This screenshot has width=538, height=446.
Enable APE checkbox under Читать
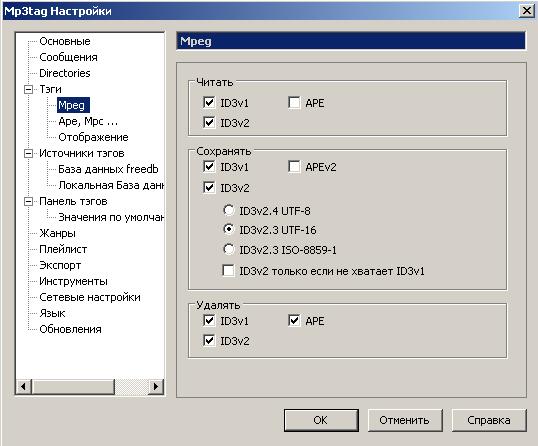pyautogui.click(x=294, y=102)
